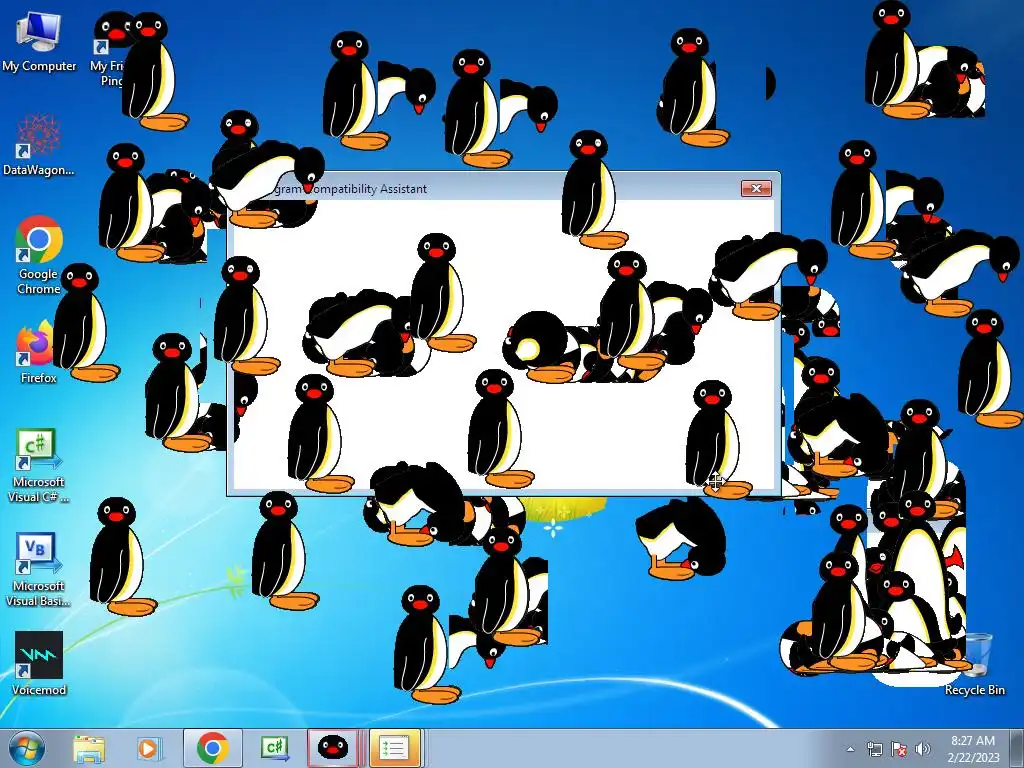Screen dimensions: 1024x768
Task: Click the Windows Start button
Action: pos(26,748)
